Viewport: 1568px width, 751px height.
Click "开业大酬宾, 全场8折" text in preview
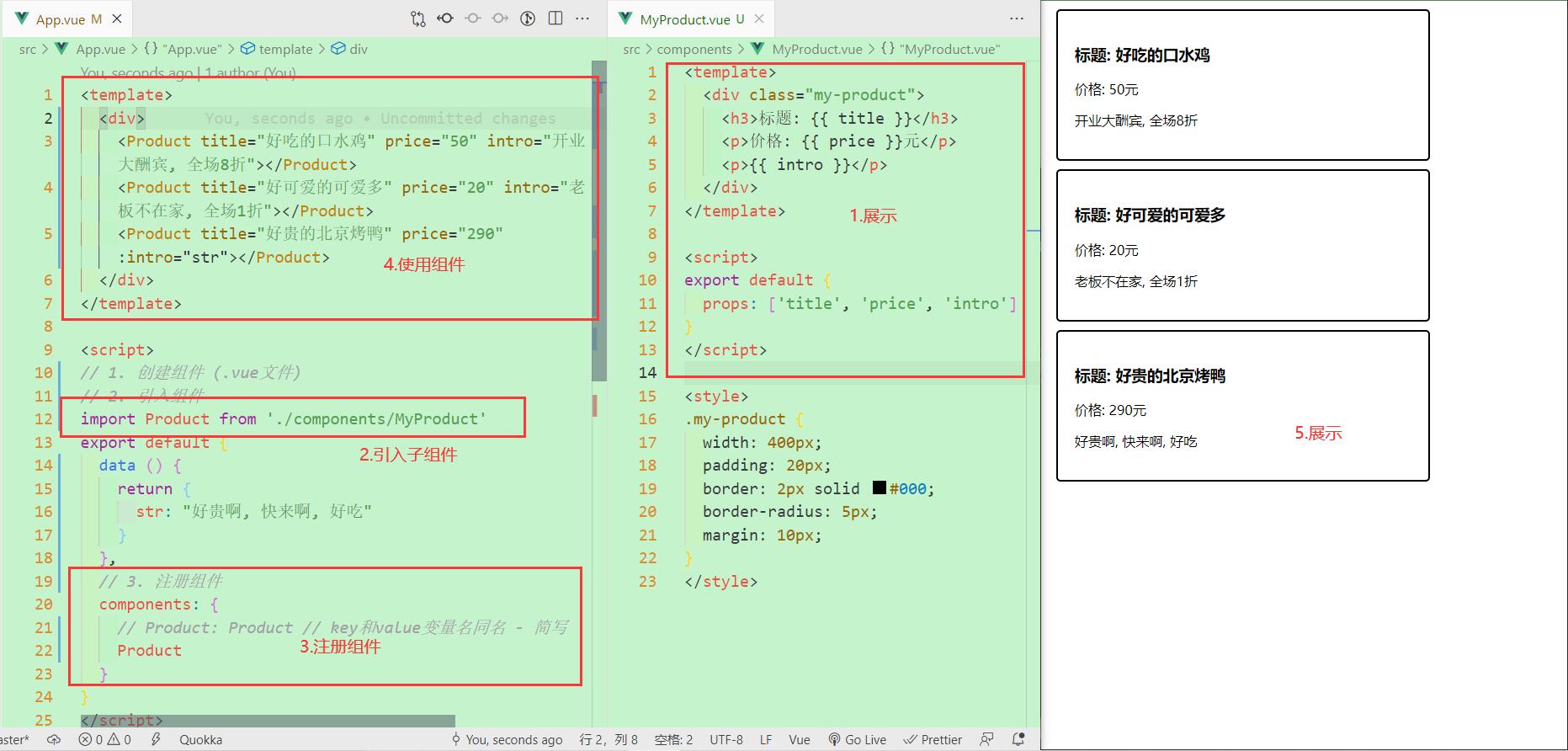click(1135, 120)
